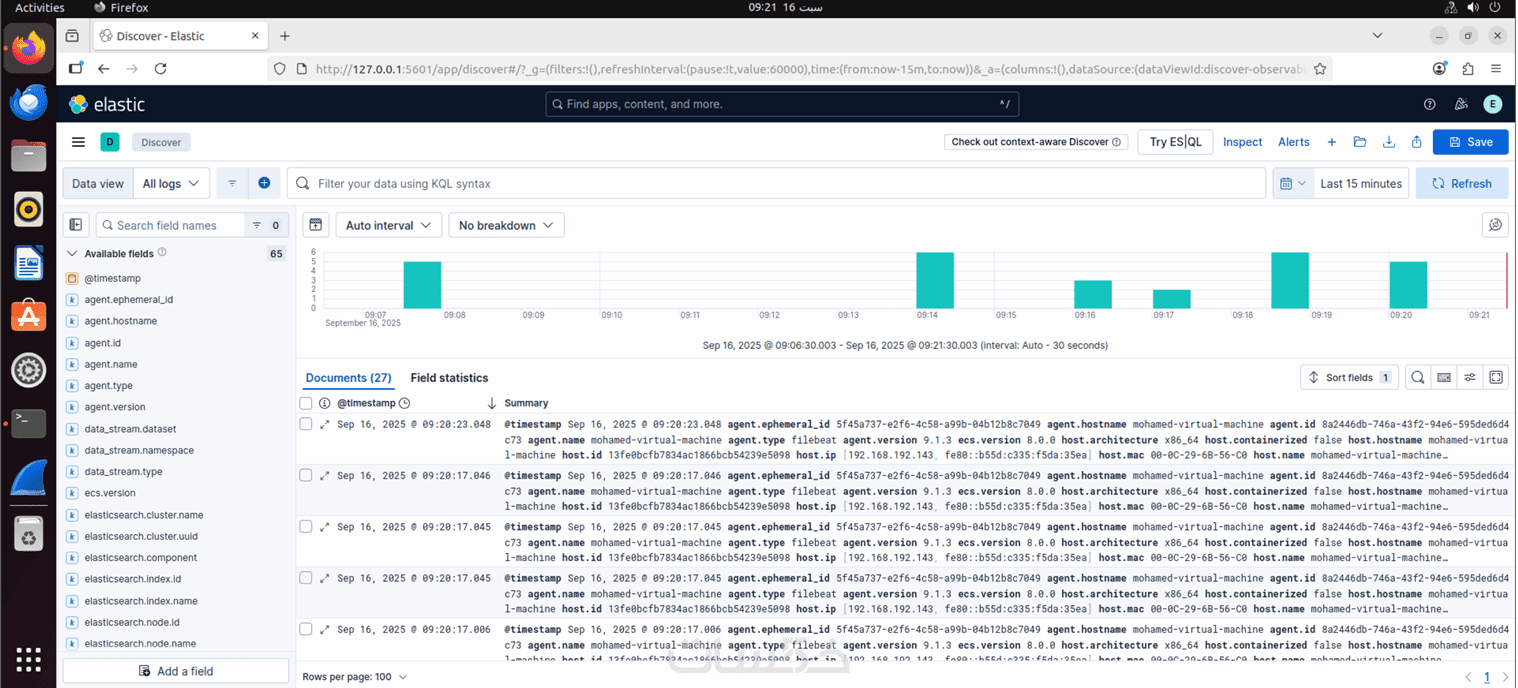Show applications grid in dock
Viewport: 1518px width, 688px height.
[28, 660]
